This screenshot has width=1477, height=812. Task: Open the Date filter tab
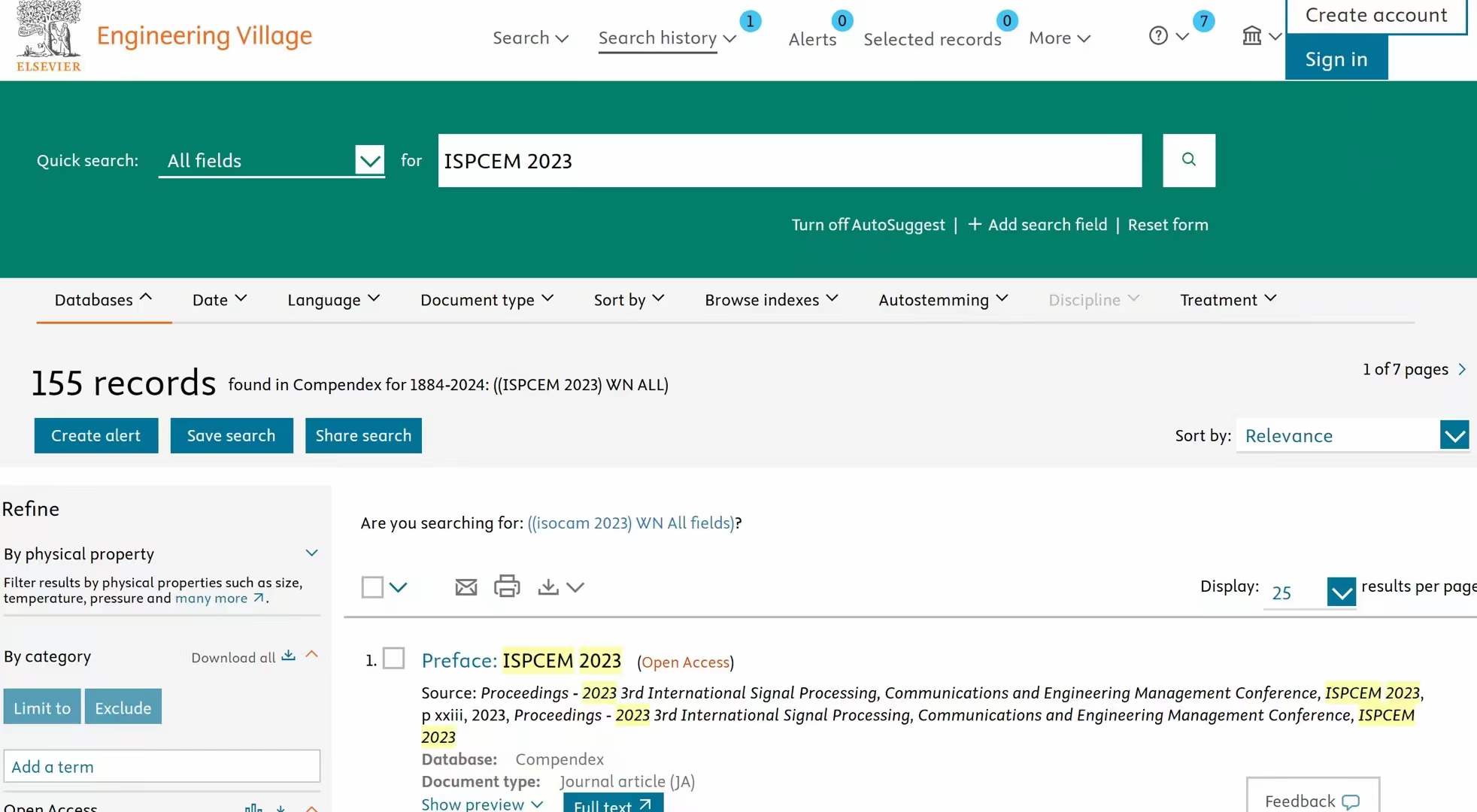[220, 299]
